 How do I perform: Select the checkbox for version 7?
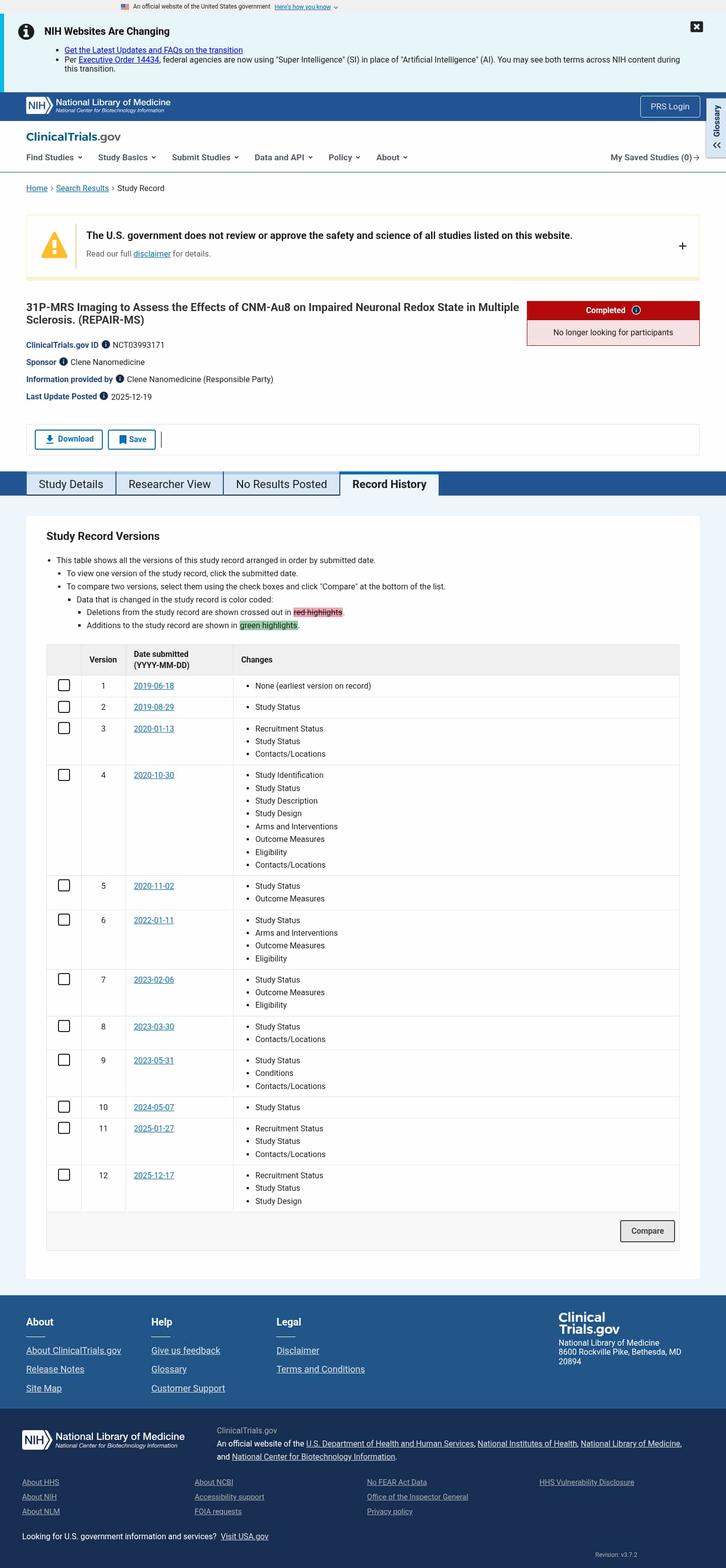click(64, 980)
